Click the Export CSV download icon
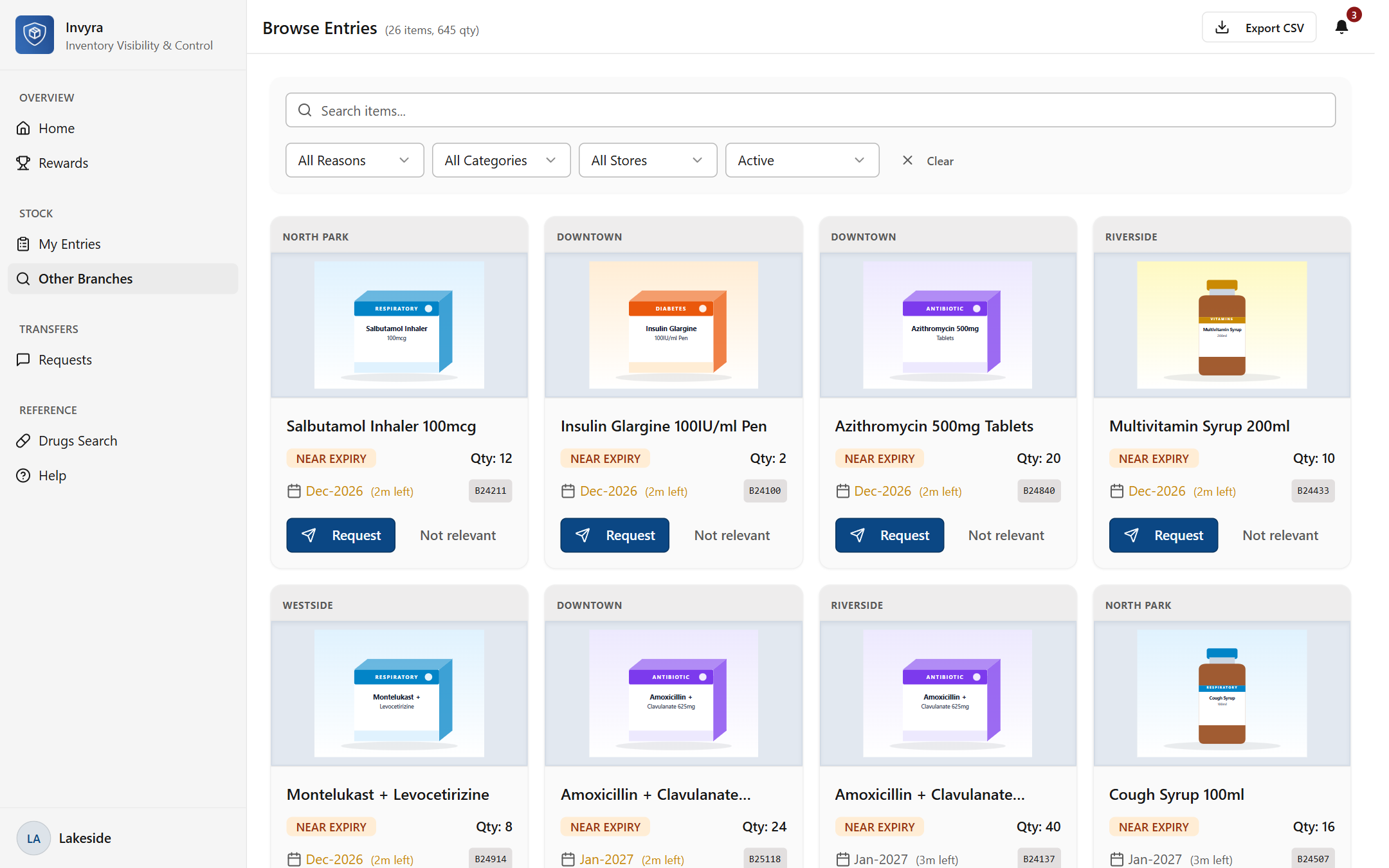Screen dimensions: 1389x868 1222,28
